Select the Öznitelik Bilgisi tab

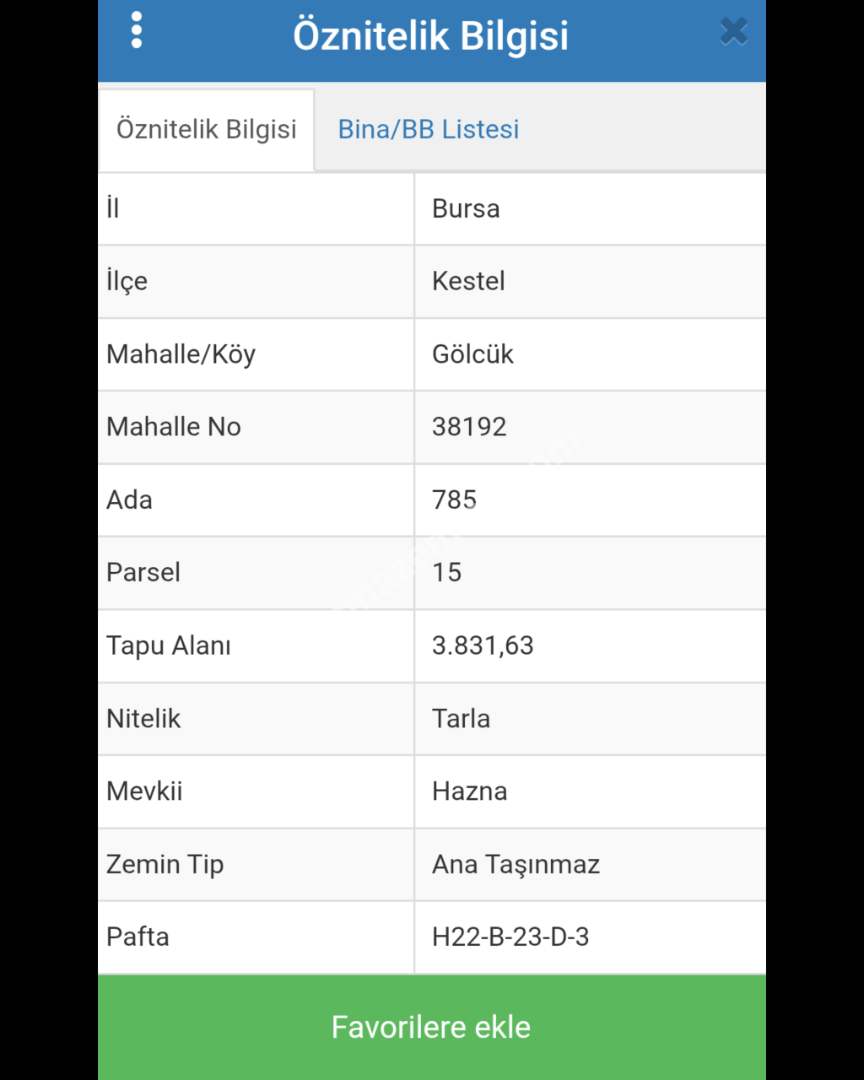coord(206,129)
